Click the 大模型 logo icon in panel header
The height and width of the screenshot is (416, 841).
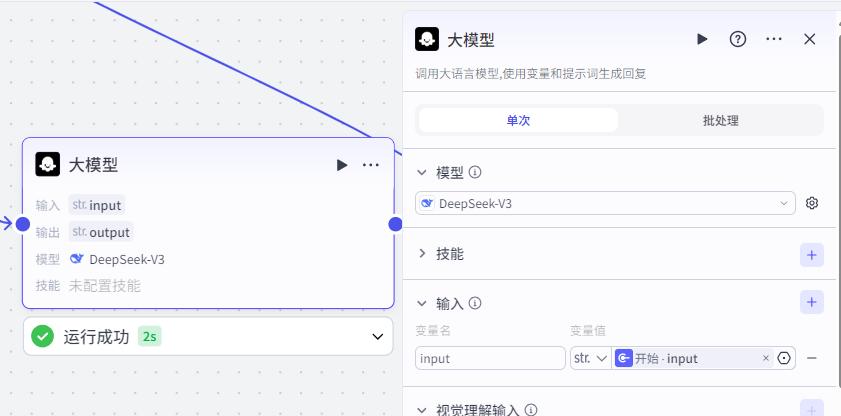(x=427, y=39)
